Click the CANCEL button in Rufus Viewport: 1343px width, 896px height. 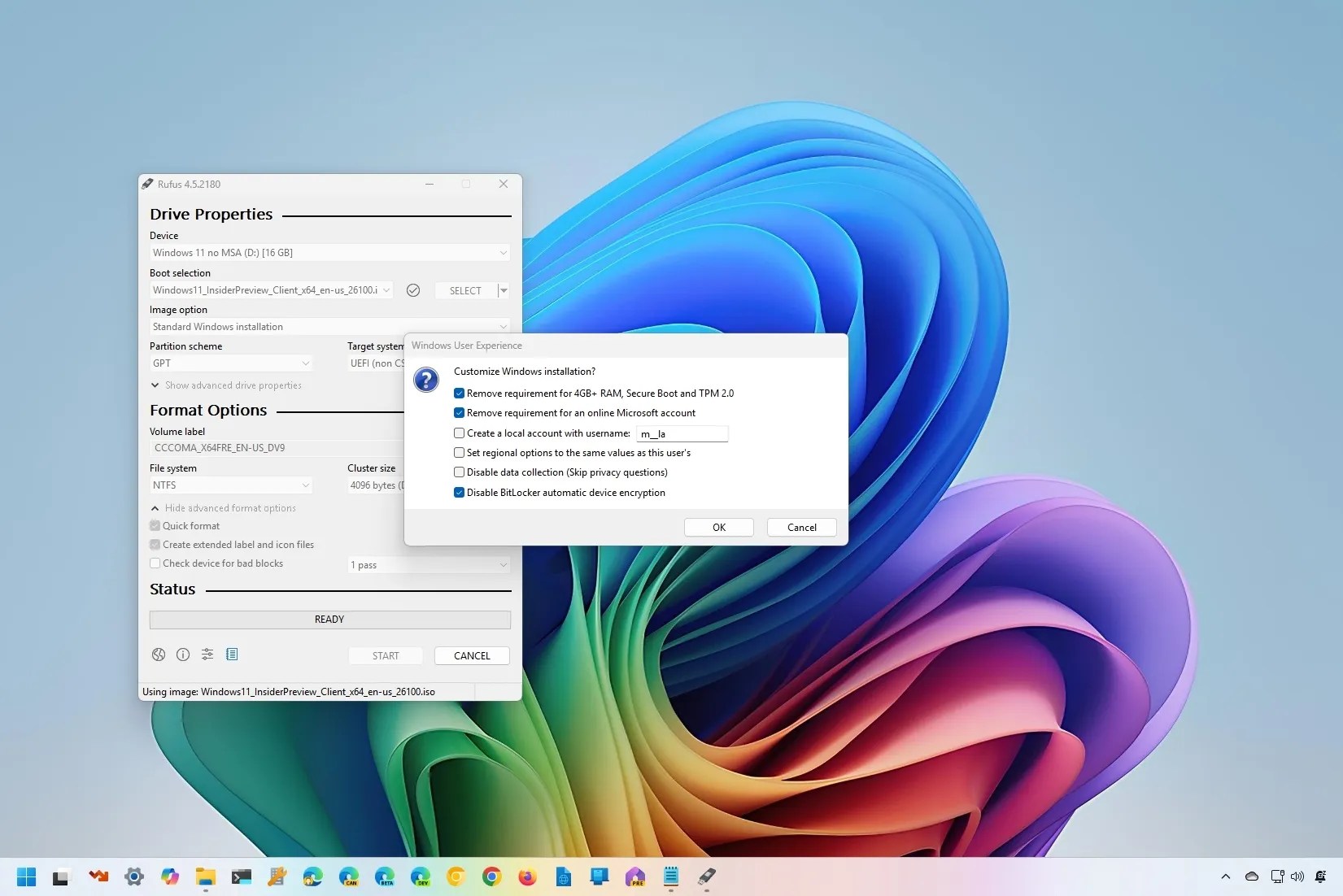pos(472,655)
